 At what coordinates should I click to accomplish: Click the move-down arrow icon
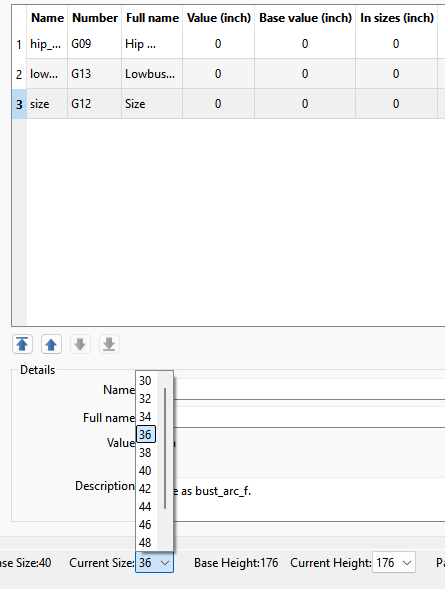pos(80,344)
